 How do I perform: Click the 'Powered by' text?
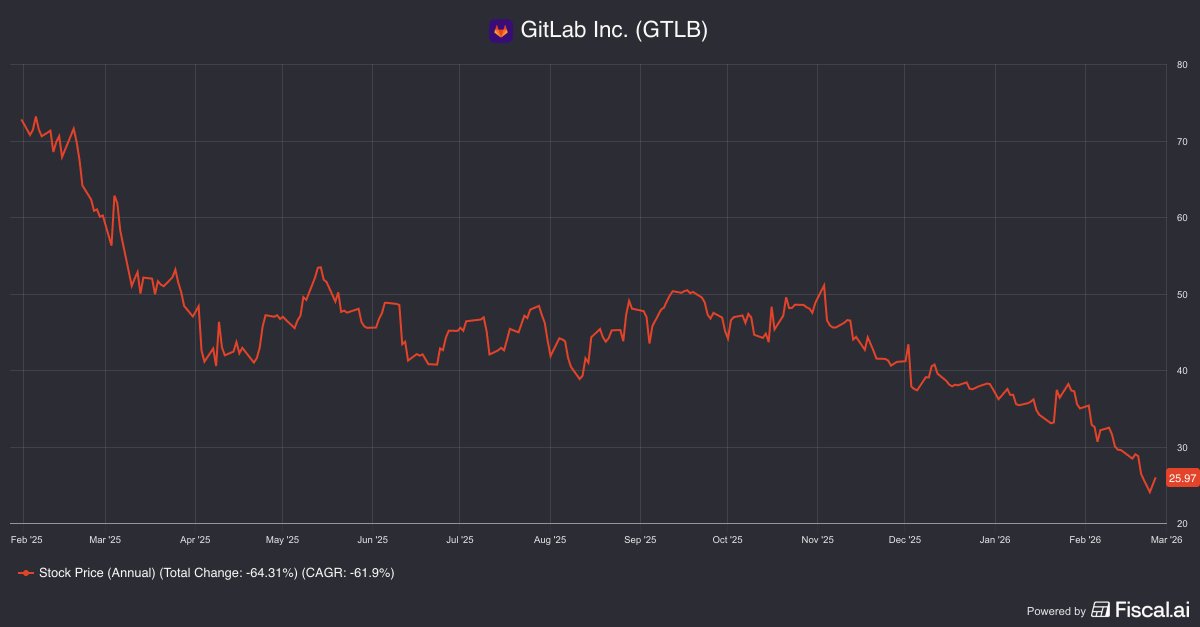1056,611
